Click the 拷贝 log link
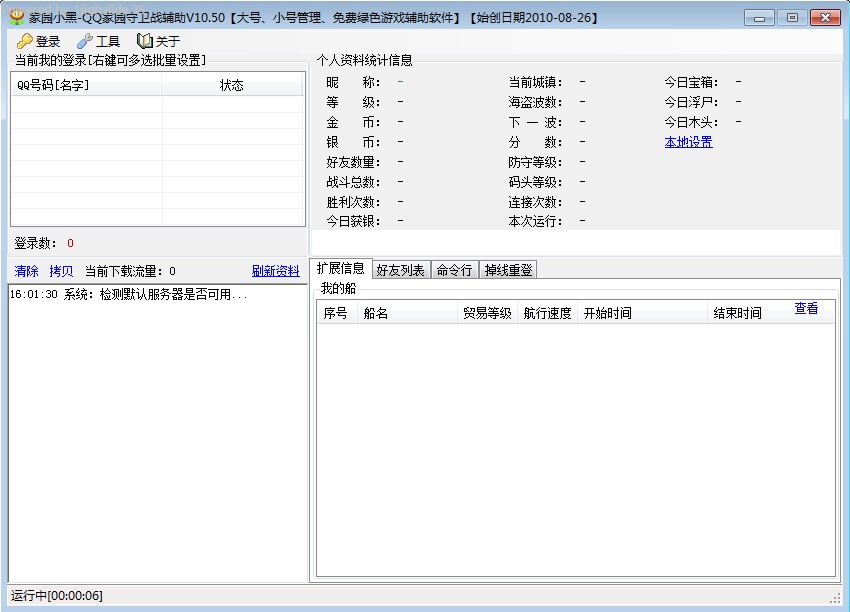The width and height of the screenshot is (850, 612). tap(61, 271)
